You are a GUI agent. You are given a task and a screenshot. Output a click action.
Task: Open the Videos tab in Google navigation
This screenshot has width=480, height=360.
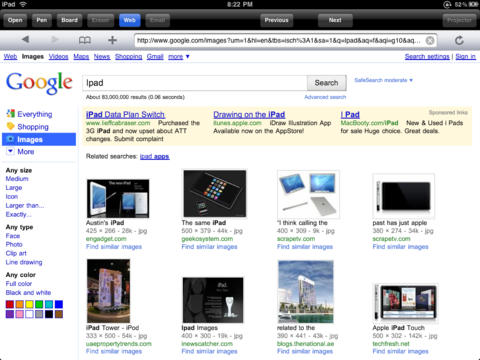[x=58, y=57]
